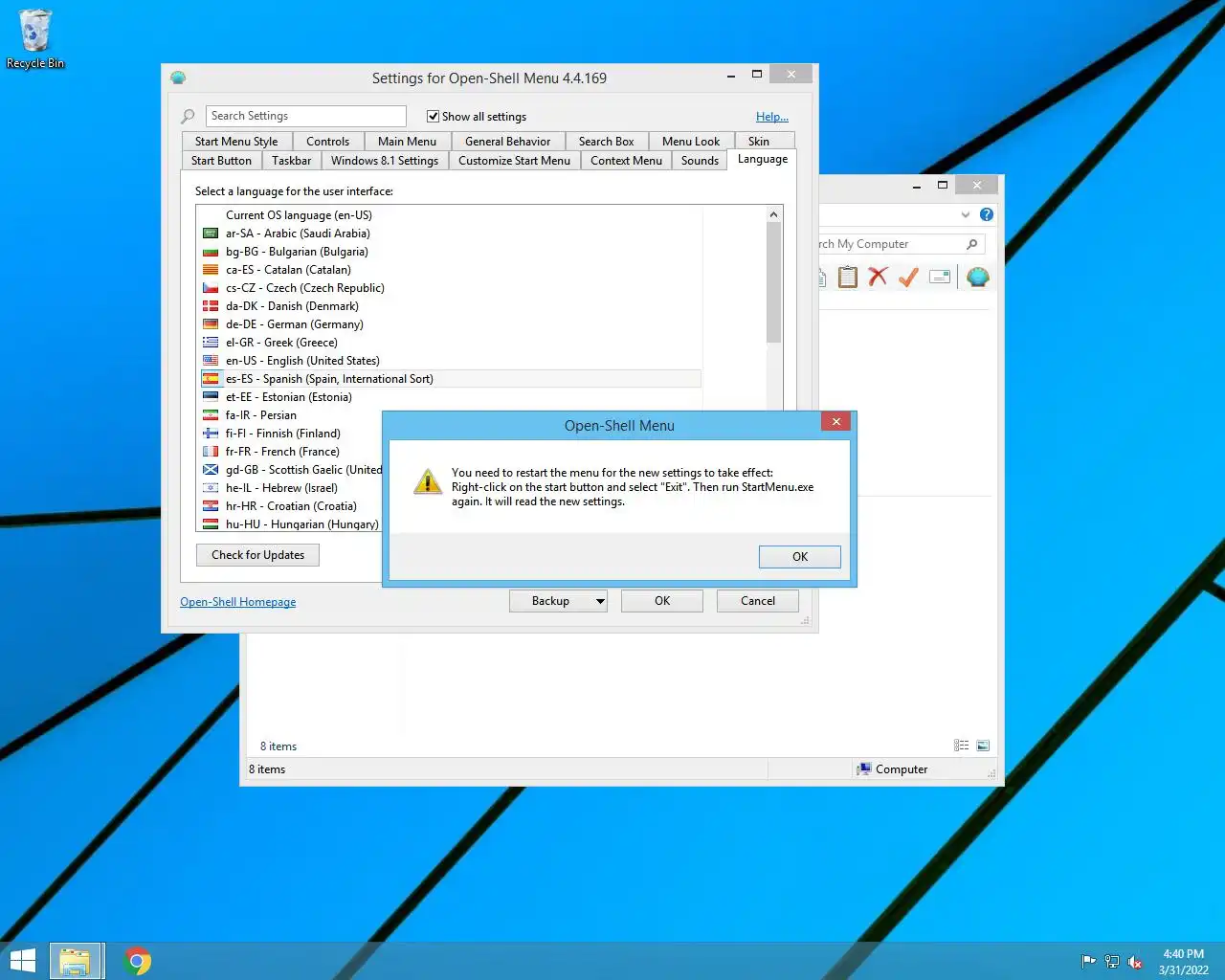Select bg-BG - Bulgarian (Bulgaria)
1225x980 pixels.
coord(297,252)
